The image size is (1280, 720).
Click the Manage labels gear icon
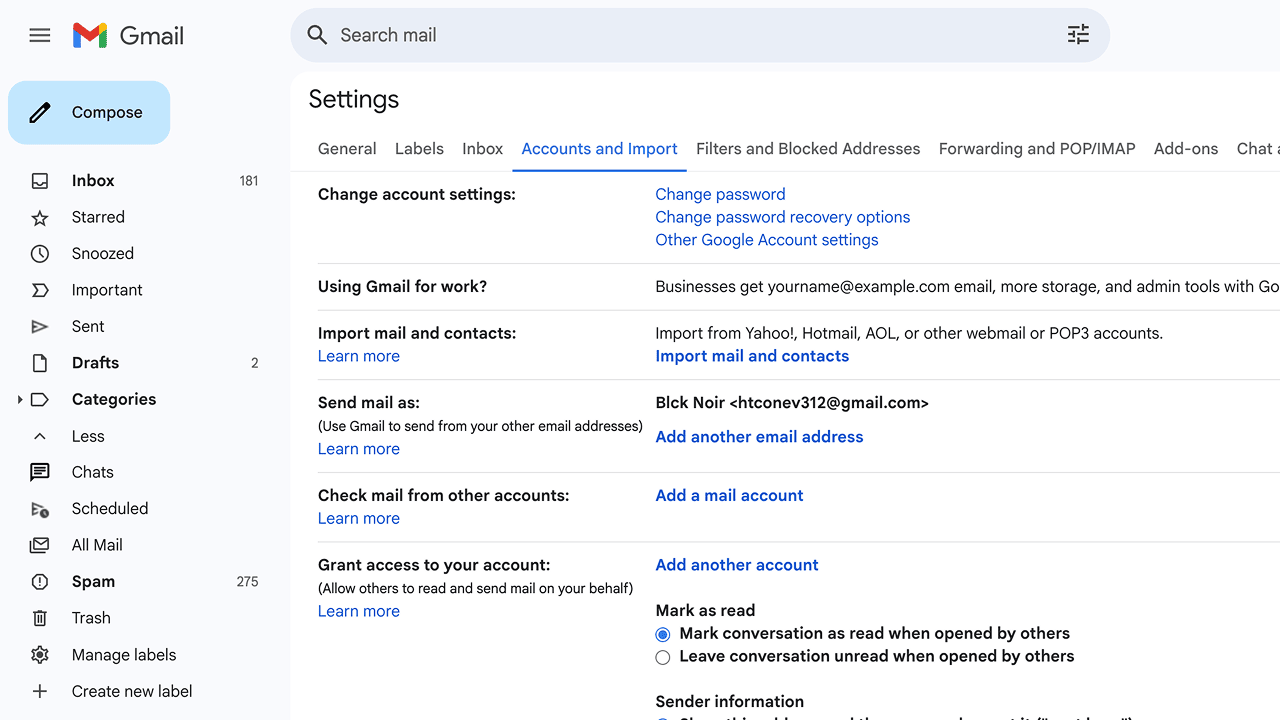pyautogui.click(x=40, y=655)
